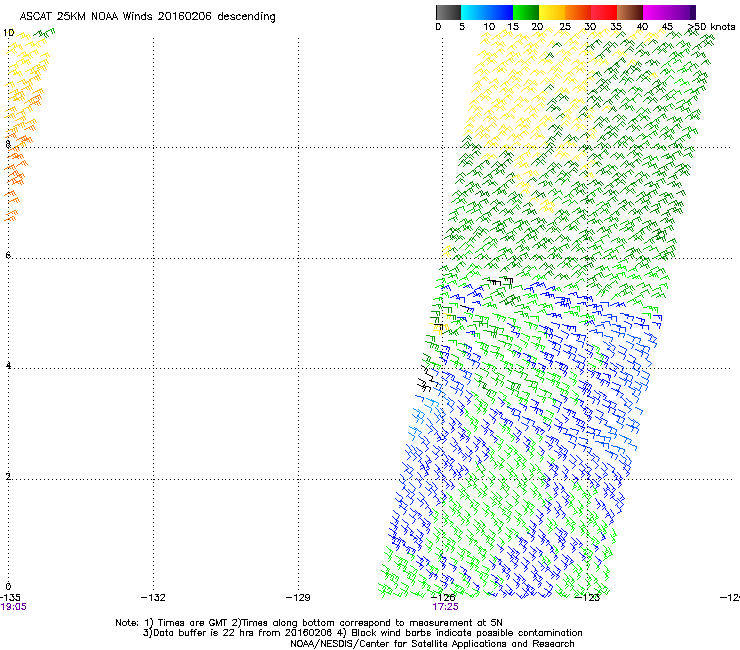The height and width of the screenshot is (650, 740).
Task: Click the magenta 40-45 knots legend segment
Action: click(x=656, y=12)
